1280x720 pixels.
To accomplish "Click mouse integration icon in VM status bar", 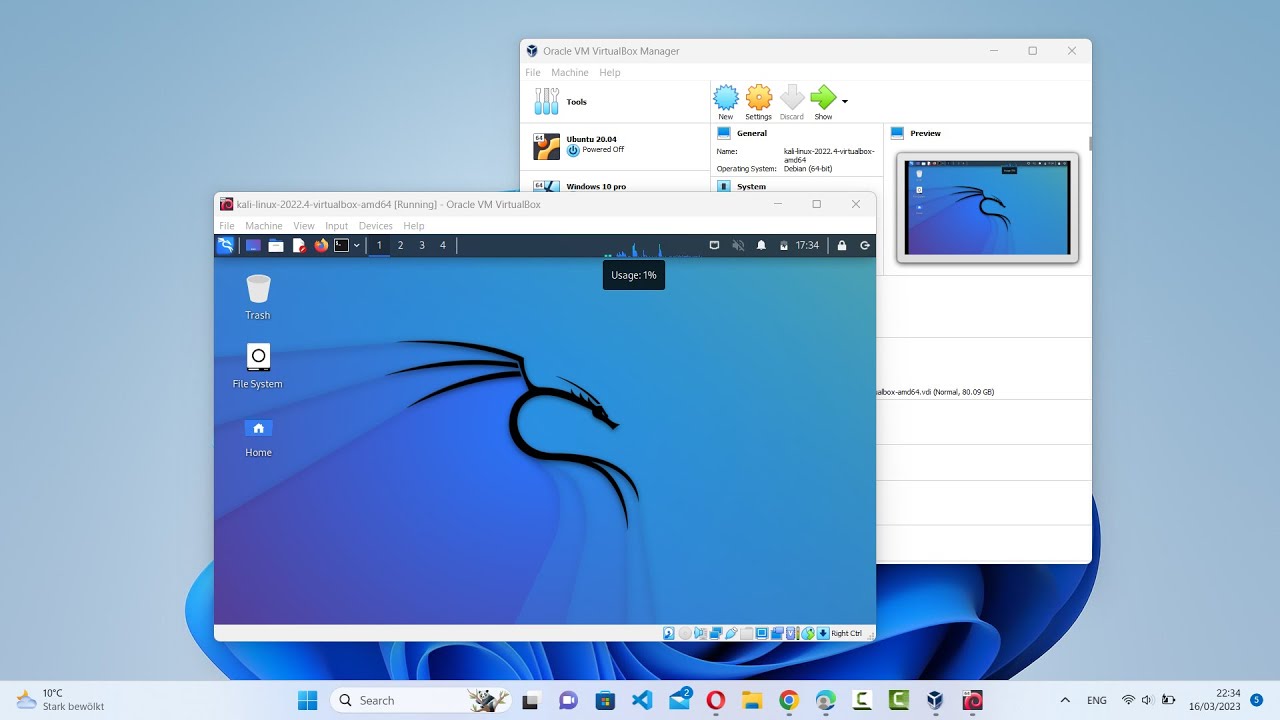I will 808,633.
